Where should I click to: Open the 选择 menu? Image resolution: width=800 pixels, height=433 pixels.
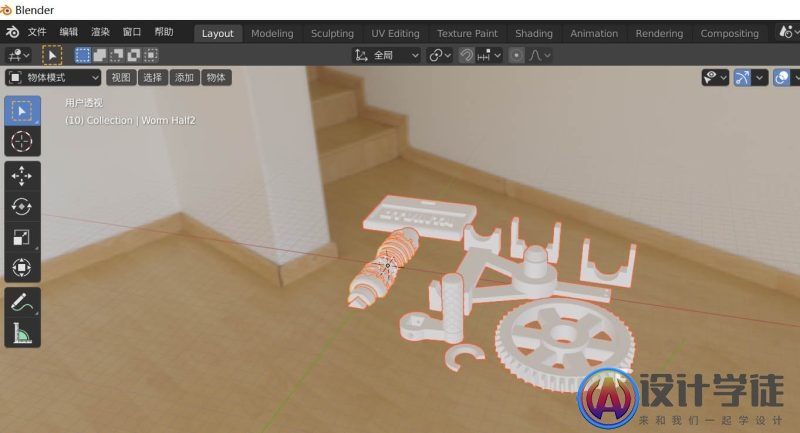(x=153, y=78)
